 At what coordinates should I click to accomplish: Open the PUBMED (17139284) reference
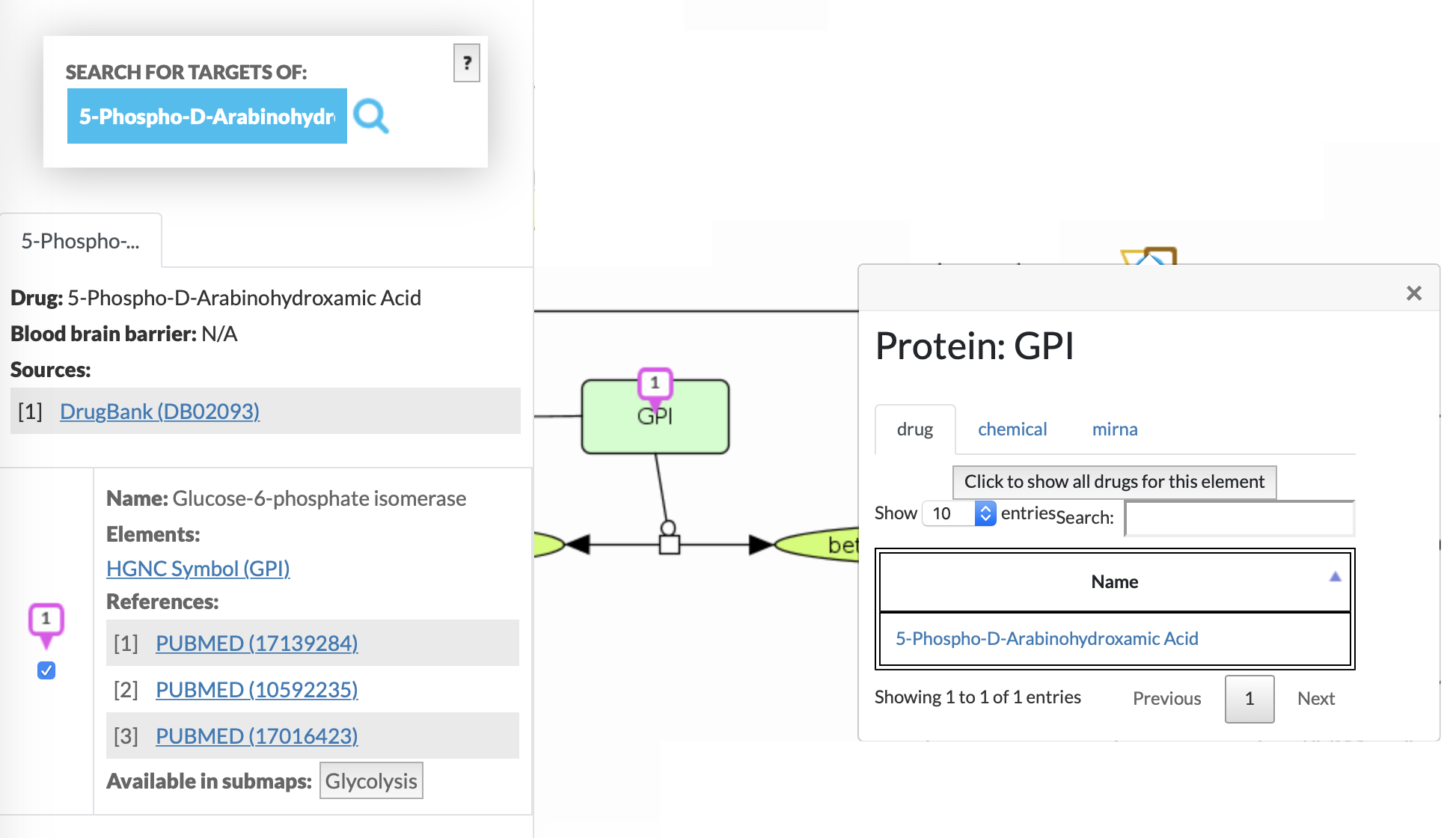tap(257, 643)
